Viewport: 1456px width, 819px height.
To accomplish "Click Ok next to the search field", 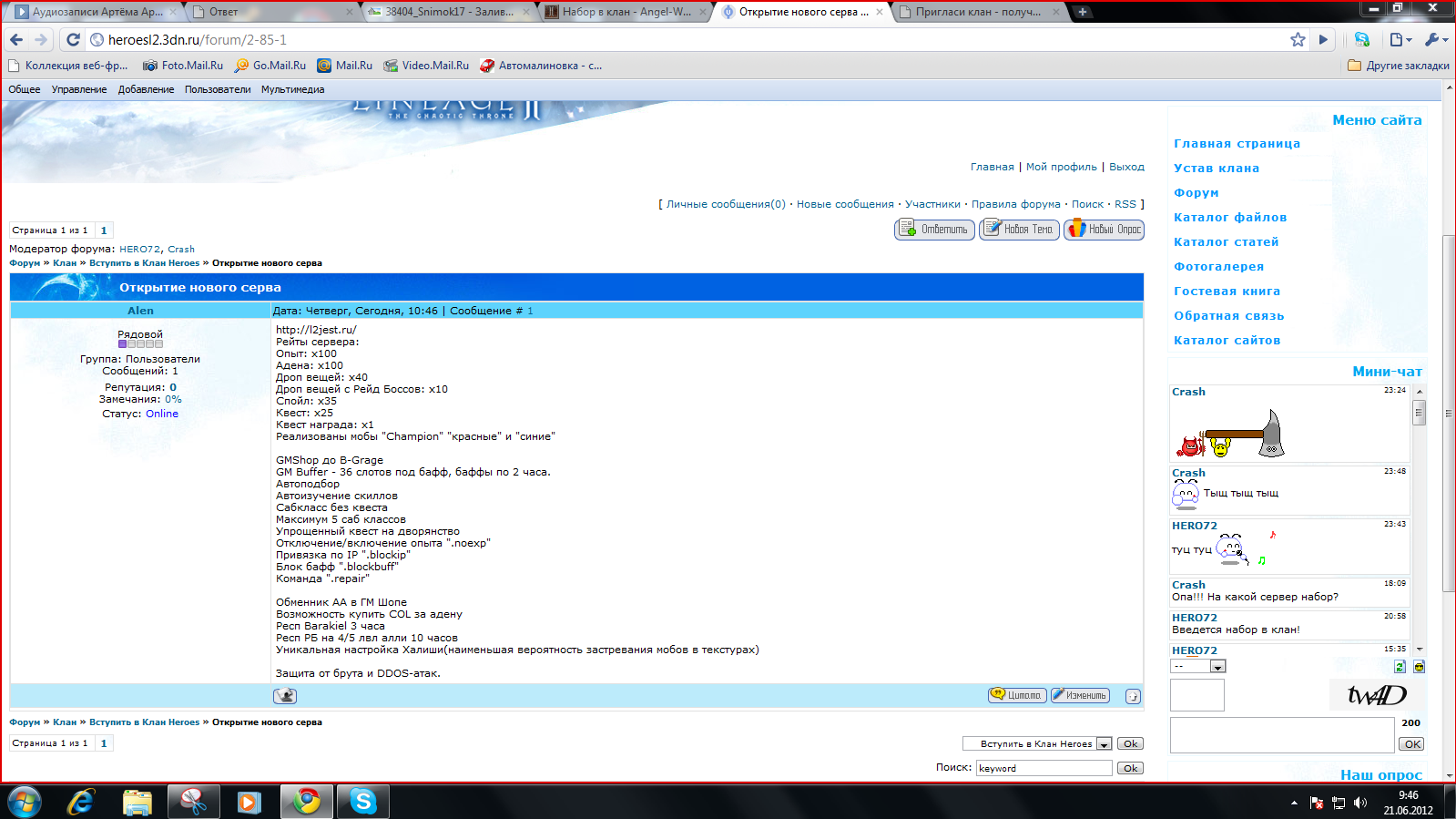I will pos(1130,768).
